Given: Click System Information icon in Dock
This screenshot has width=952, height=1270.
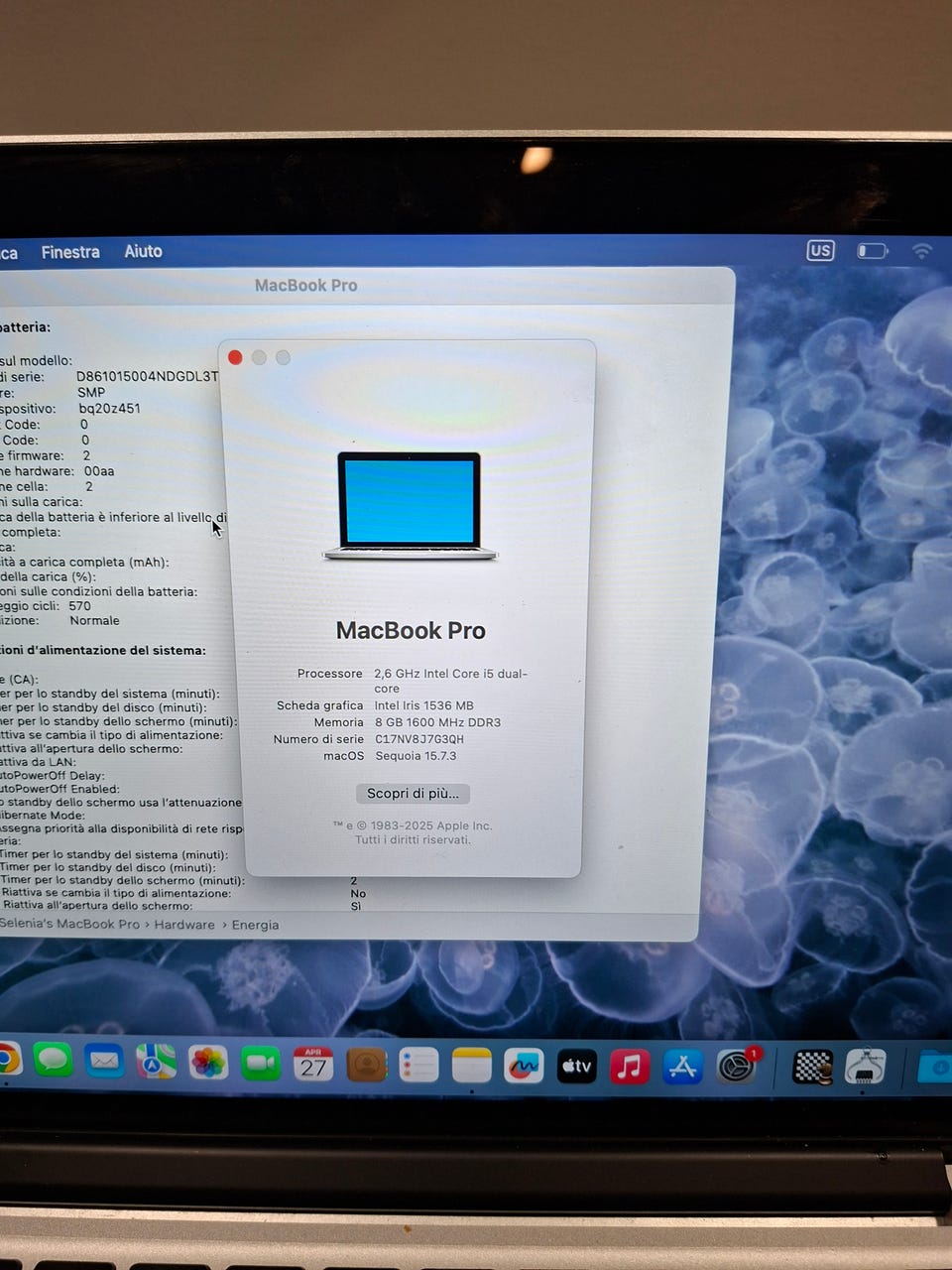Looking at the screenshot, I should coord(865,1067).
